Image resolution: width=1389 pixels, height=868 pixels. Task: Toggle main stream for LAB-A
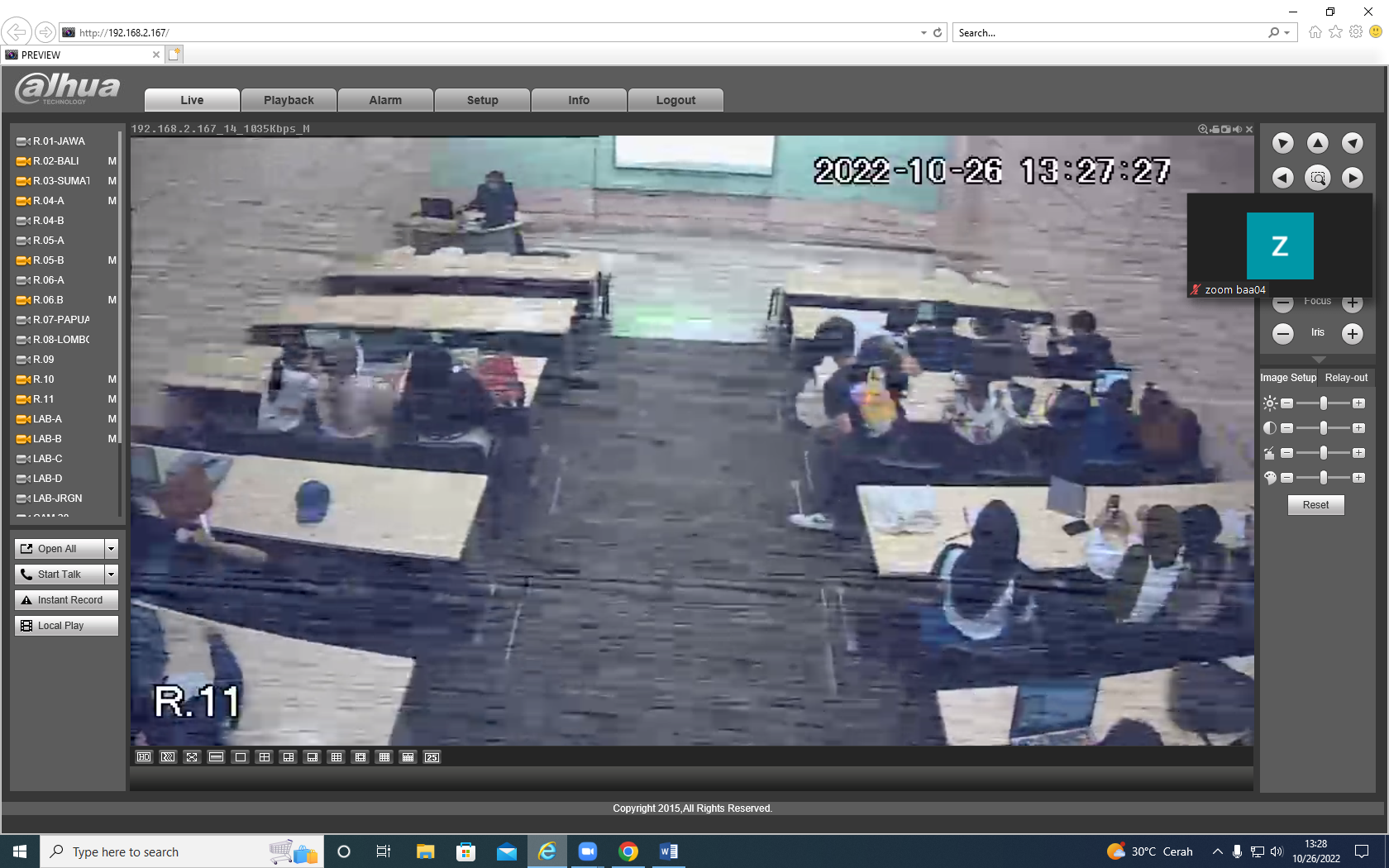[x=112, y=419]
